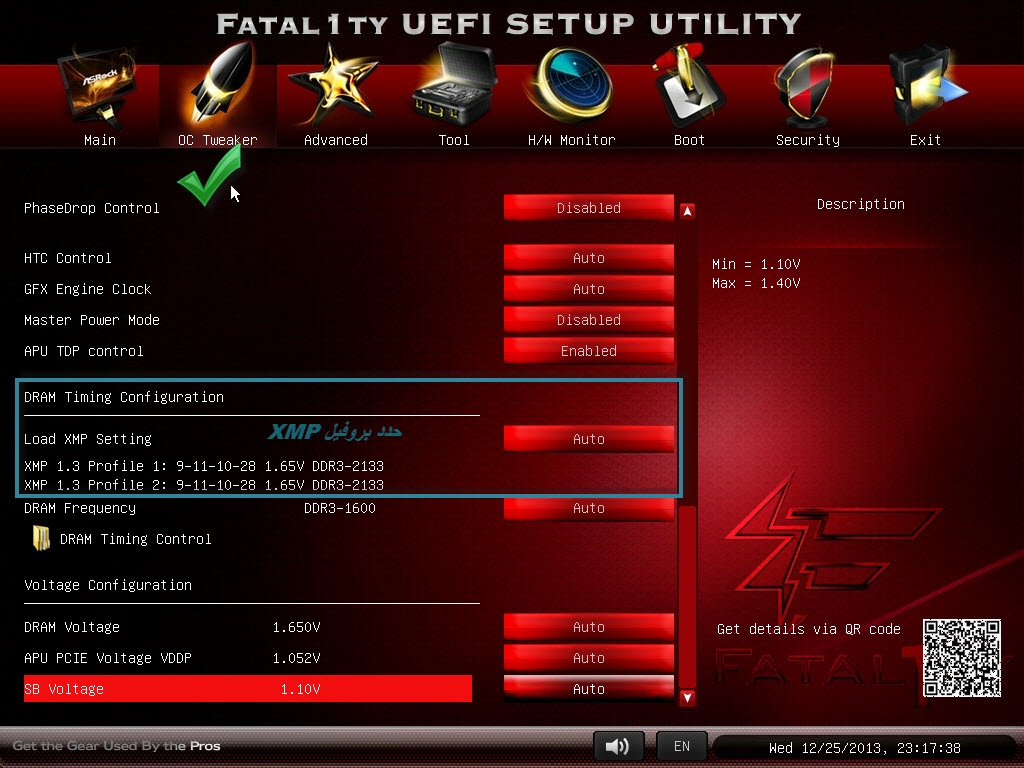Select the HTC Control label
The image size is (1024, 768).
point(68,258)
